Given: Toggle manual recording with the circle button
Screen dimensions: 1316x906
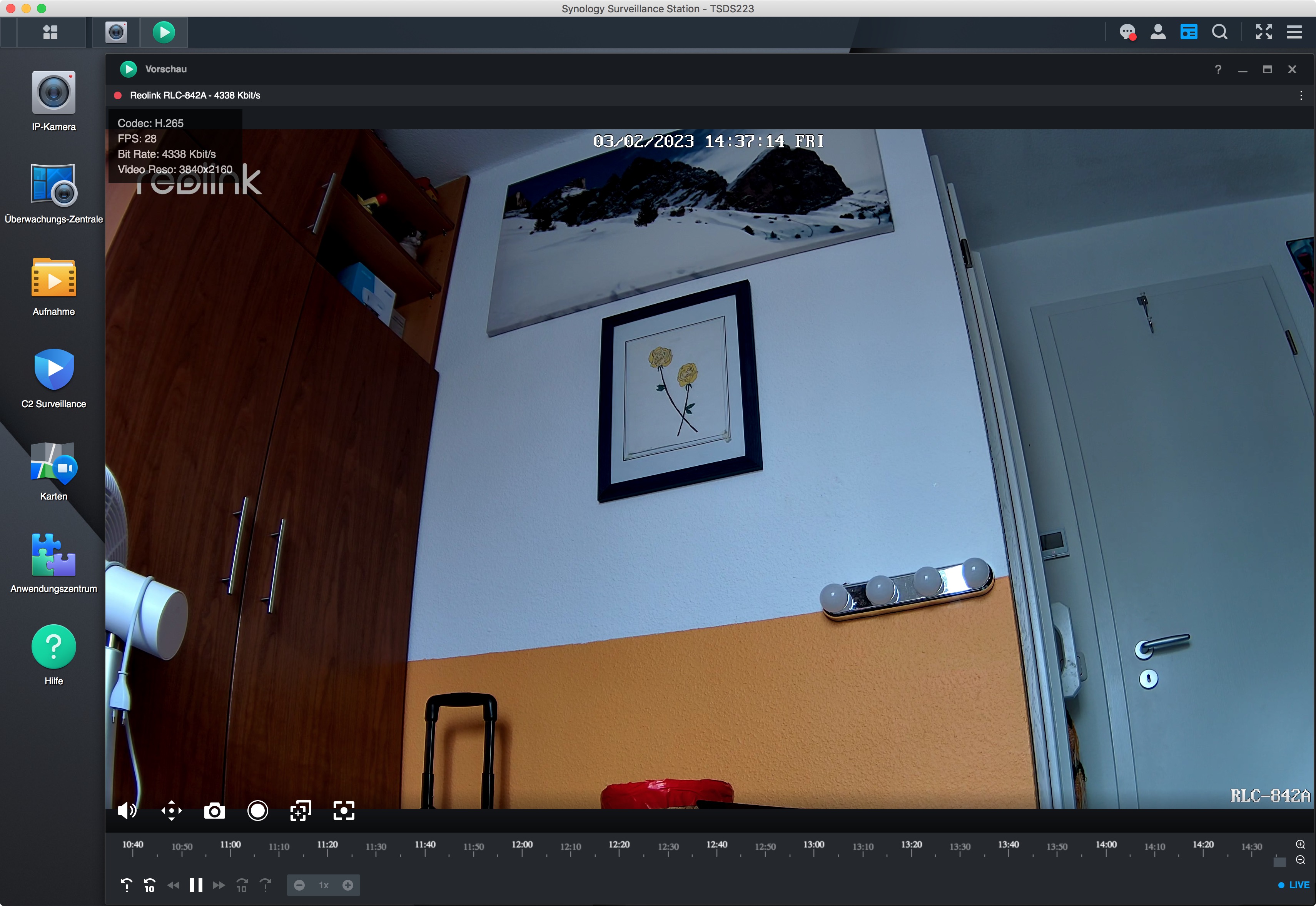Looking at the screenshot, I should point(258,811).
